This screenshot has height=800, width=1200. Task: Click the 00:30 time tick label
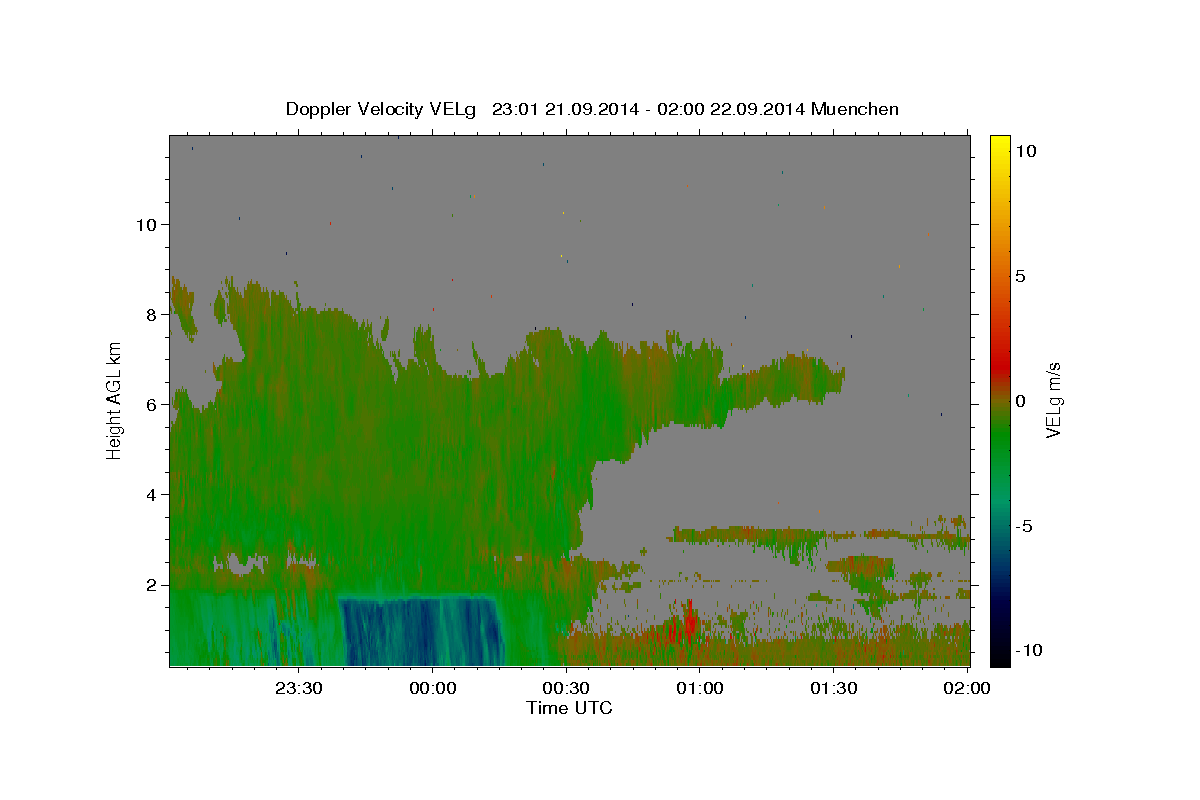point(566,688)
